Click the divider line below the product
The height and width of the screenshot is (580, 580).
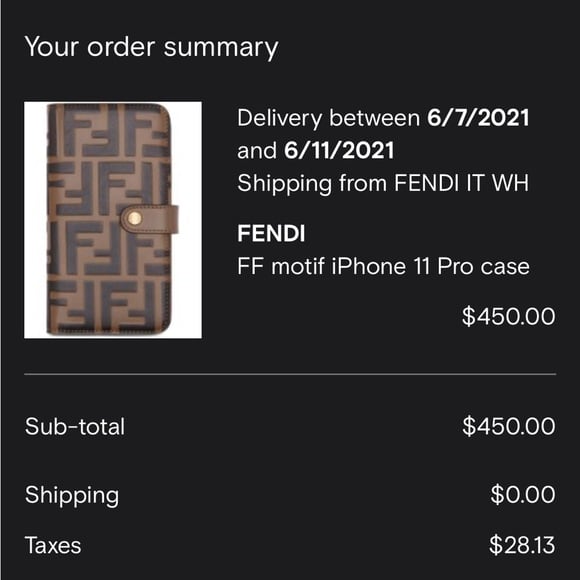(x=290, y=374)
